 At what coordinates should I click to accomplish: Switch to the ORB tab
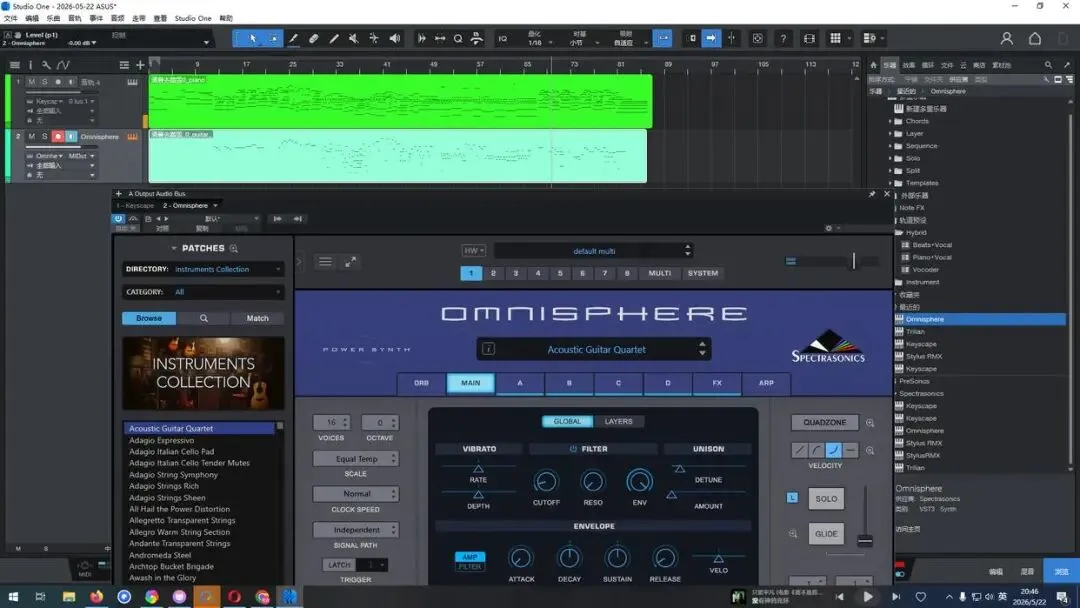[x=422, y=383]
